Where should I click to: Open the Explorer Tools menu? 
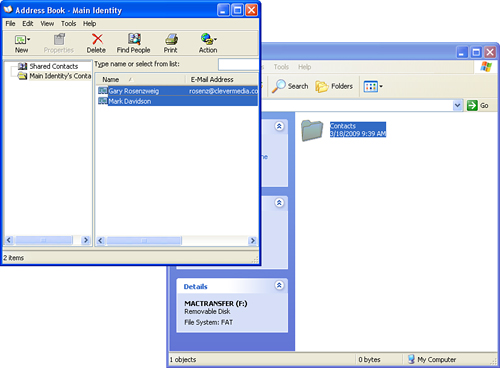tap(281, 67)
